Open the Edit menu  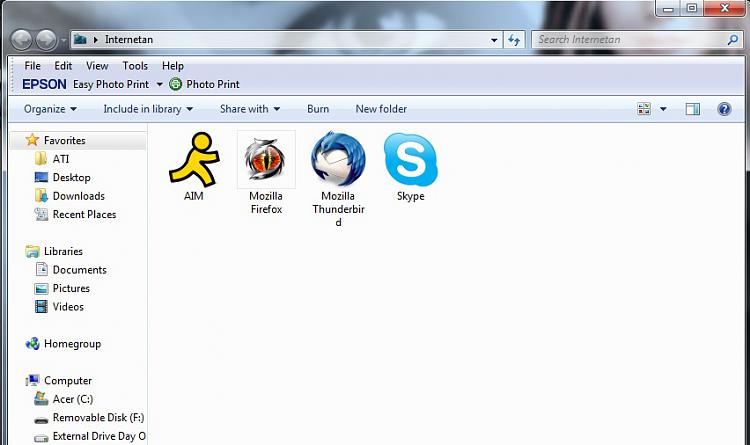pyautogui.click(x=63, y=66)
